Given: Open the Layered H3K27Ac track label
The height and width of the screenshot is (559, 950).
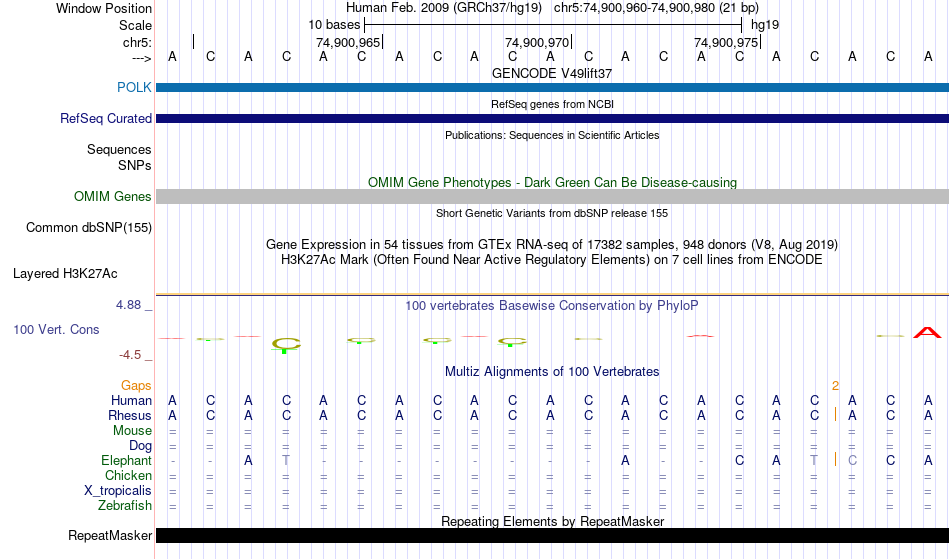Looking at the screenshot, I should tap(65, 274).
